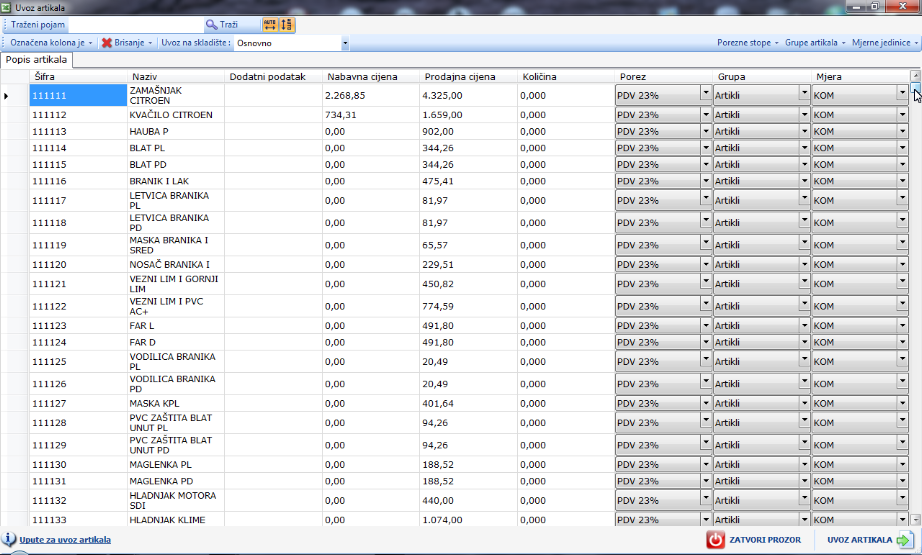Click KVAČILO CITROEN name cell
This screenshot has width=922, height=555.
click(175, 115)
